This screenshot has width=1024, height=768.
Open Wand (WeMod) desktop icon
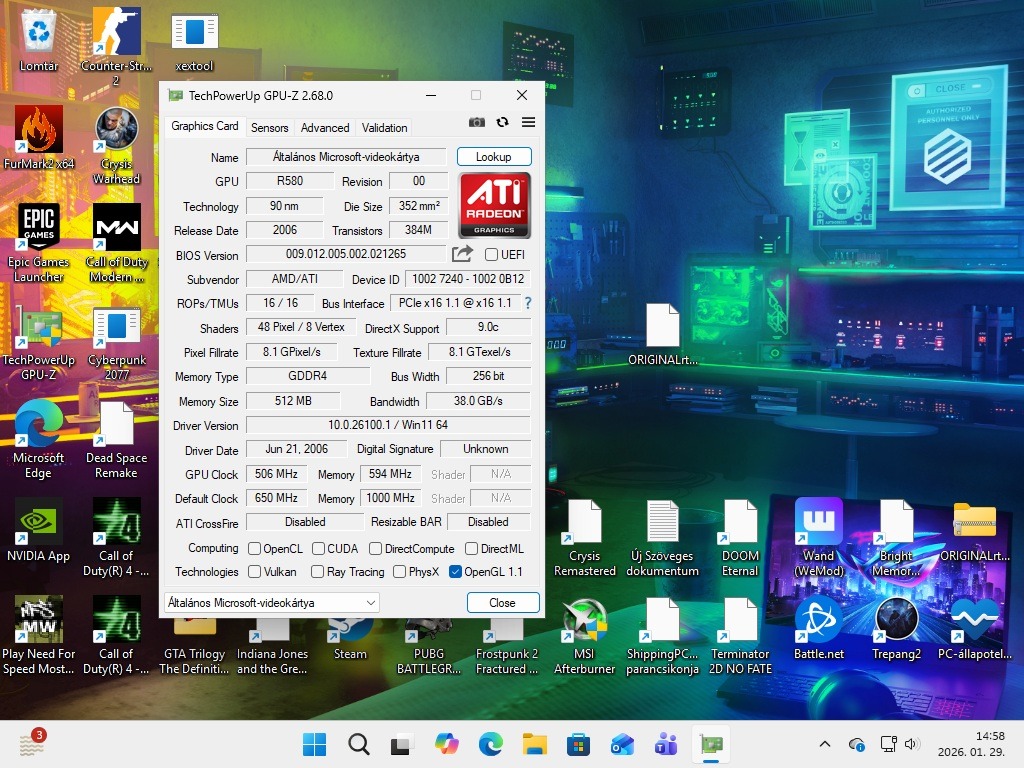coord(818,537)
